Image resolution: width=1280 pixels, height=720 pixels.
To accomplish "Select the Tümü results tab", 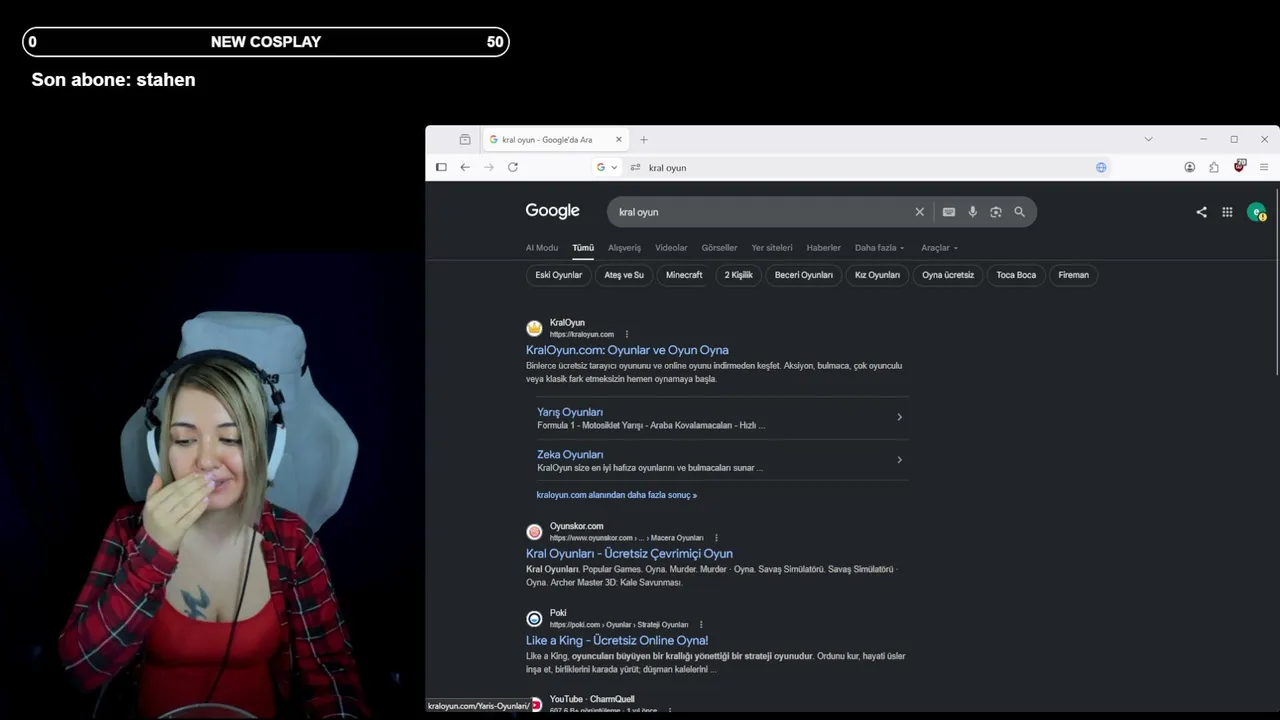I will 583,248.
